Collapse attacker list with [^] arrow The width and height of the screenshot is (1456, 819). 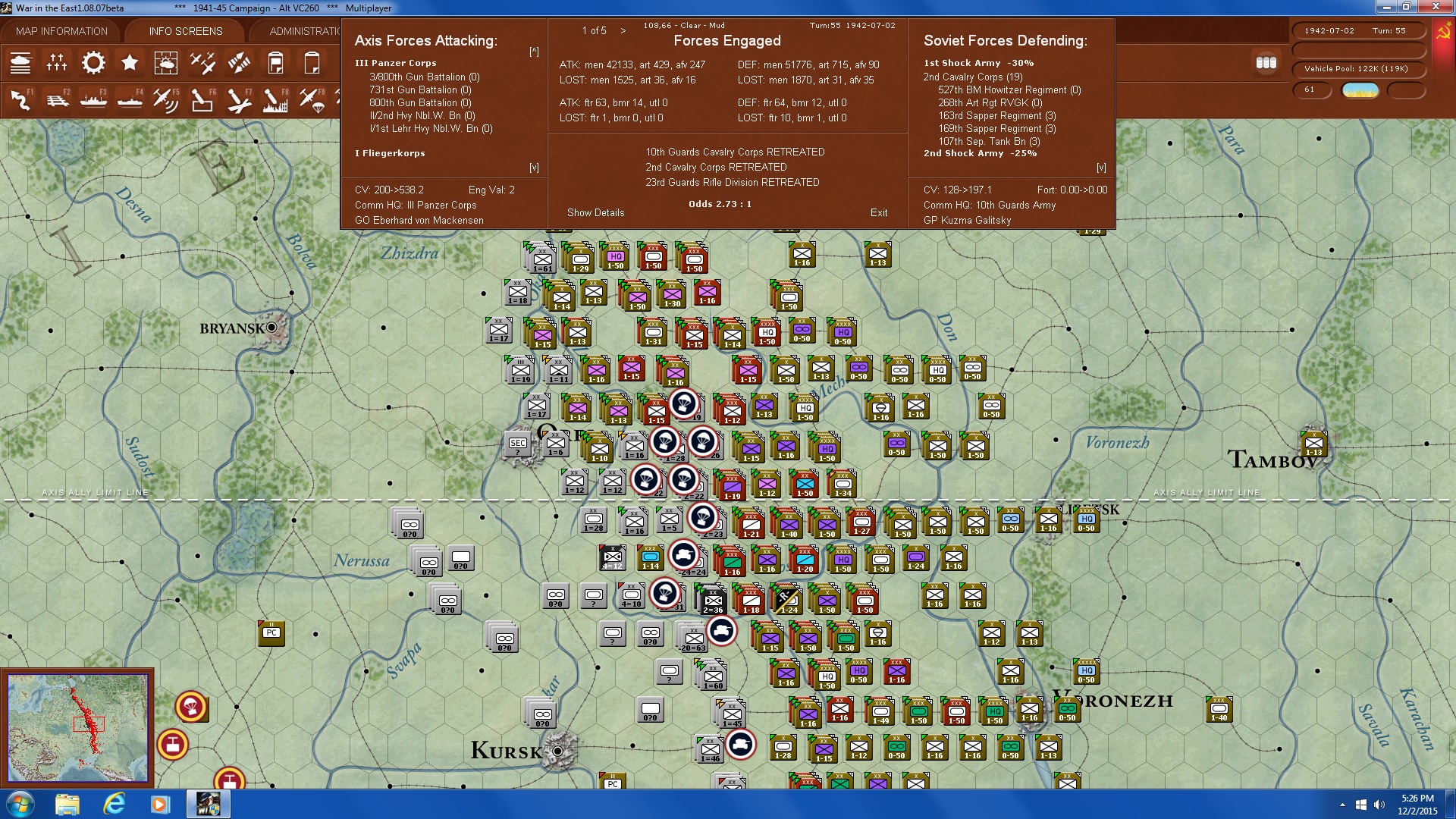534,52
